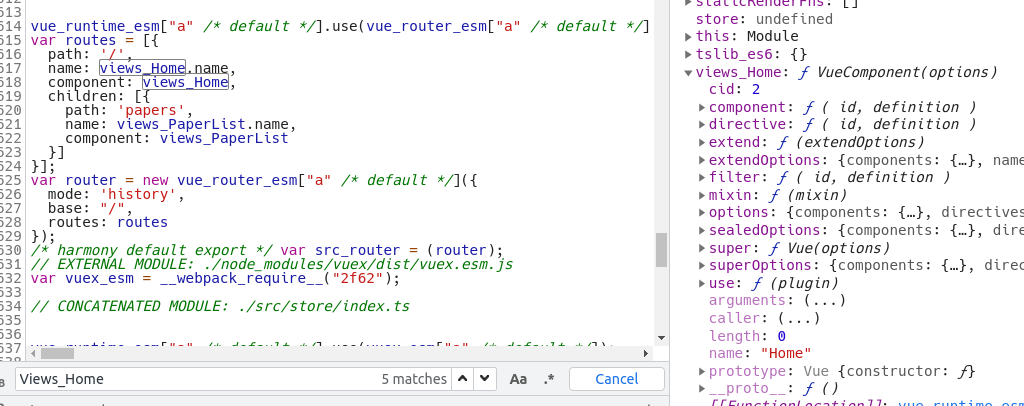The height and width of the screenshot is (406, 1024).
Task: Evaluate the caller (...) getter value
Action: (799, 318)
